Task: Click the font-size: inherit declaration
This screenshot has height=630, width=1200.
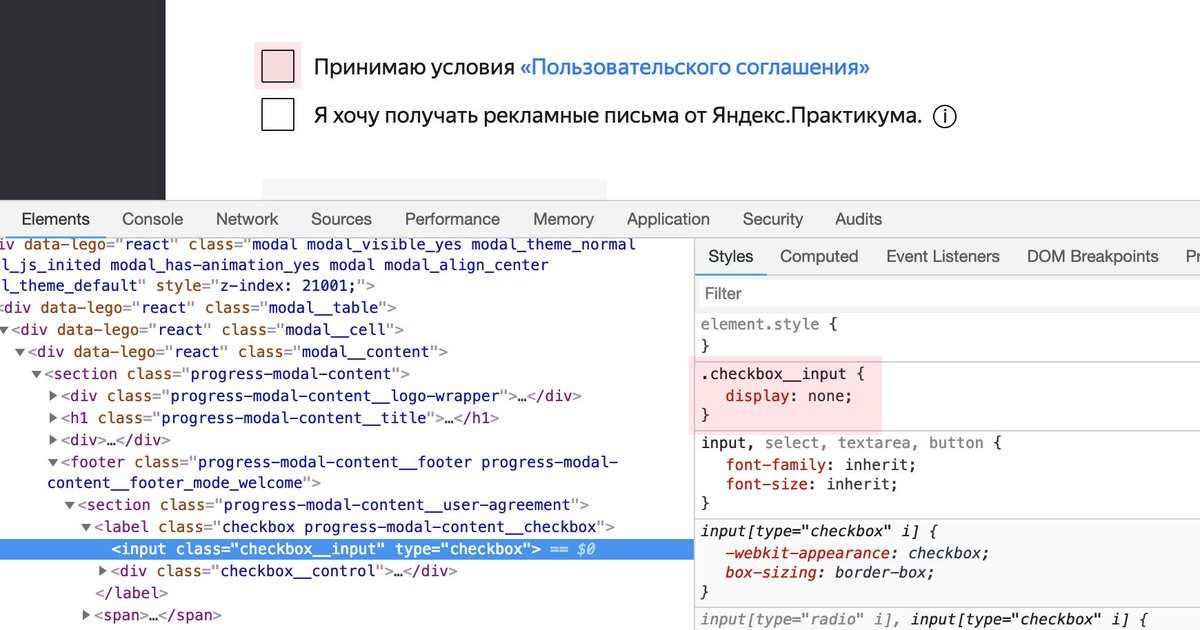Action: [x=812, y=485]
